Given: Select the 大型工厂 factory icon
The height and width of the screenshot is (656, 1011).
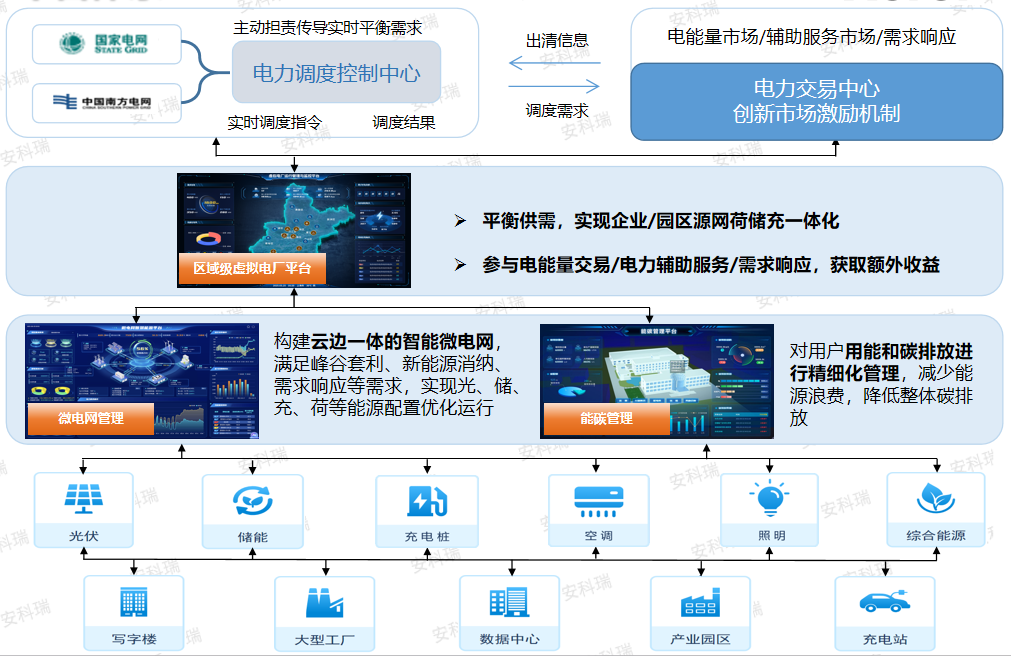Looking at the screenshot, I should pos(323,601).
